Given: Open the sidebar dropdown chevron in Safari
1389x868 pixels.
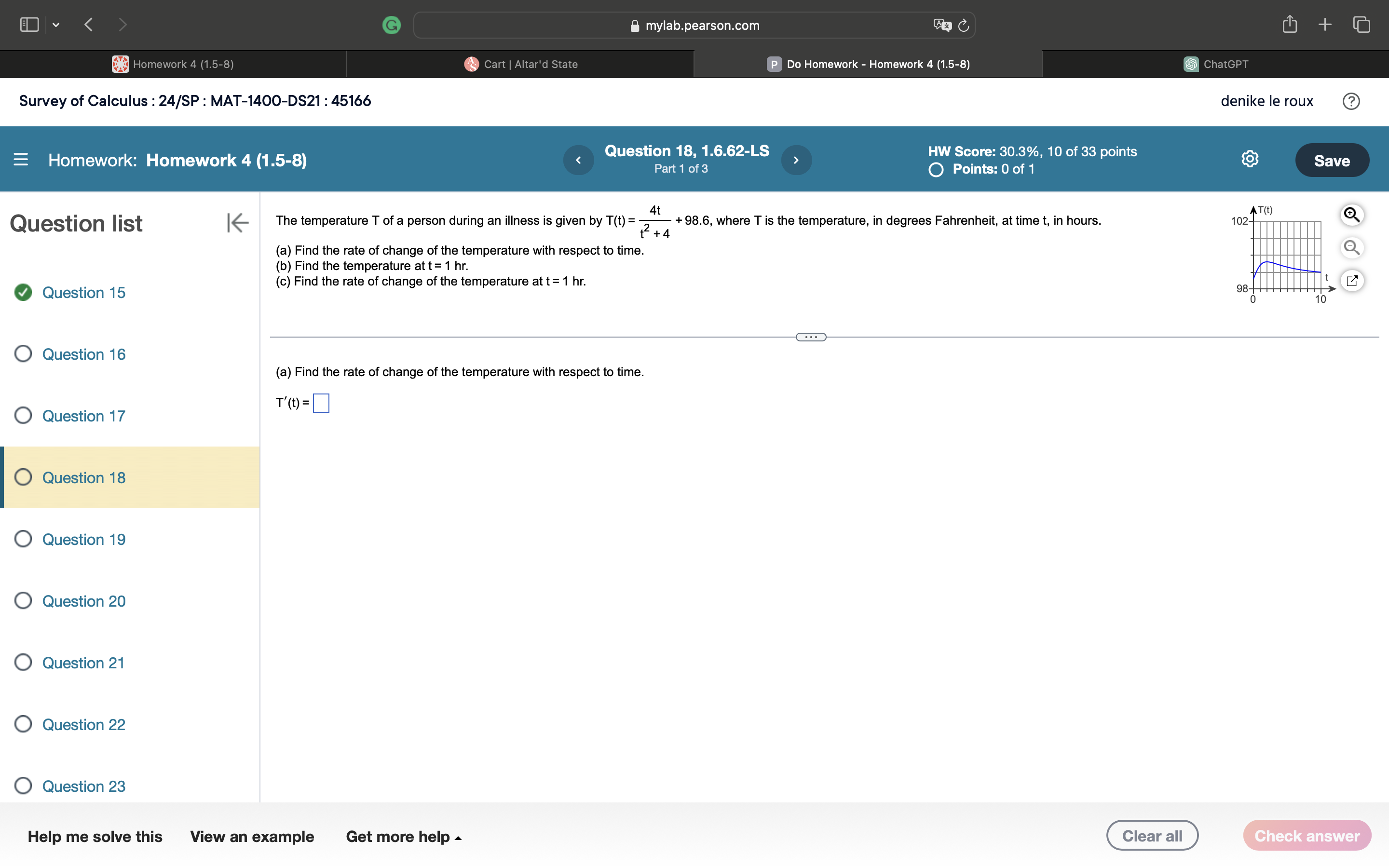Looking at the screenshot, I should (55, 25).
